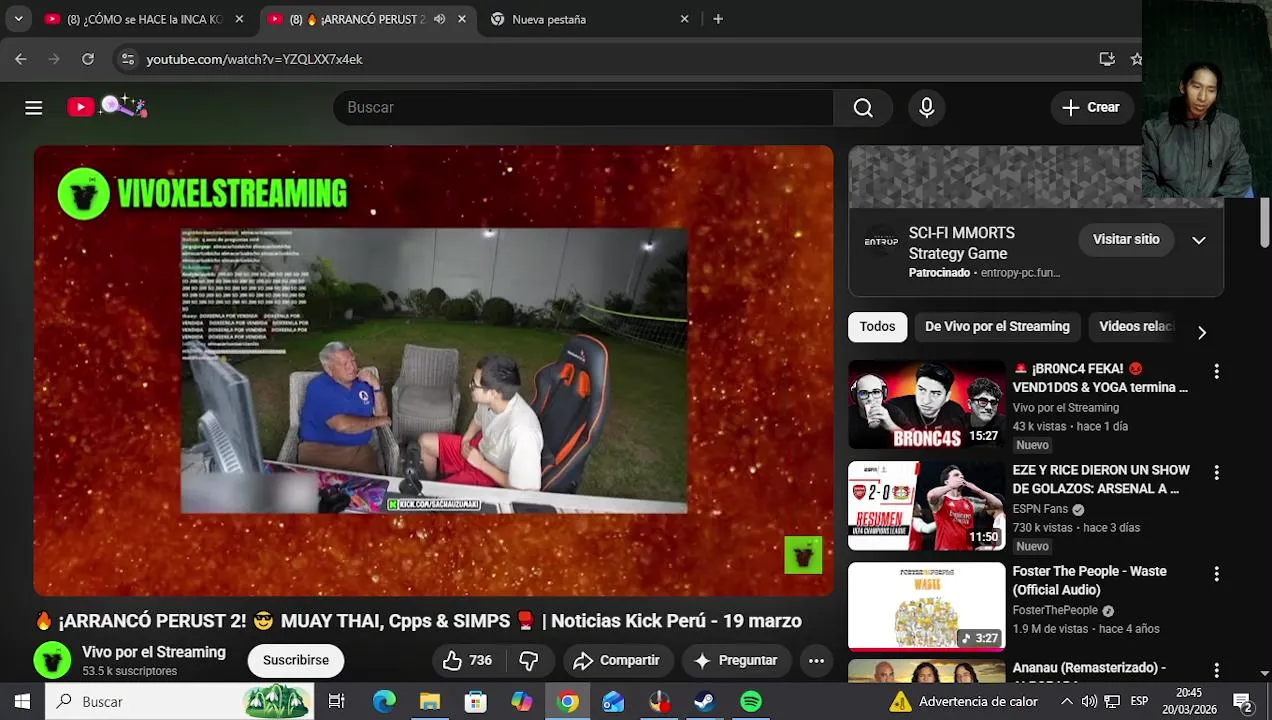View site information icon in address bar

(x=127, y=59)
